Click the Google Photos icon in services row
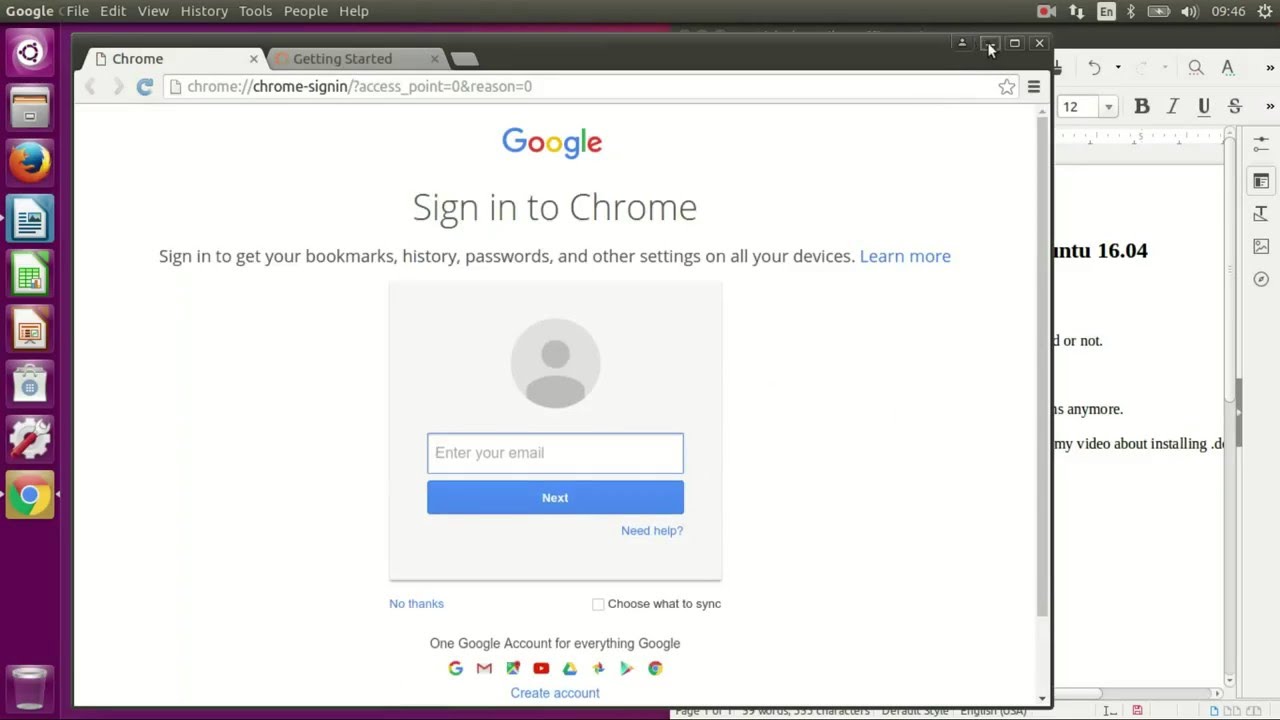The image size is (1280, 720). coord(598,668)
